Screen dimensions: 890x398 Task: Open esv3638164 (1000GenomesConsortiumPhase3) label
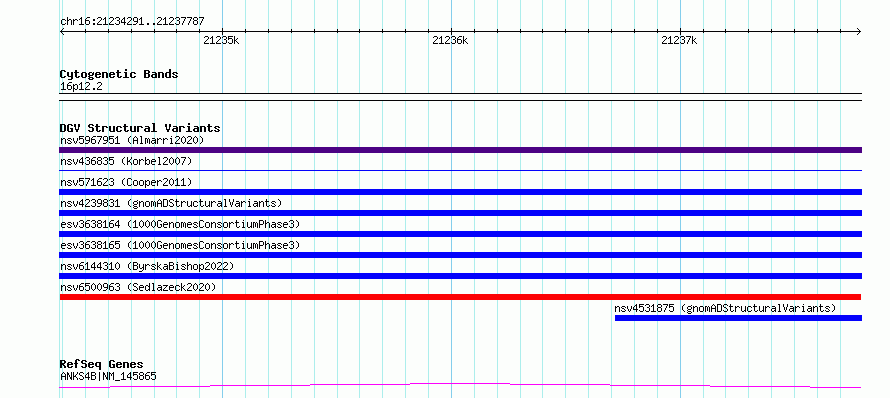click(x=180, y=224)
